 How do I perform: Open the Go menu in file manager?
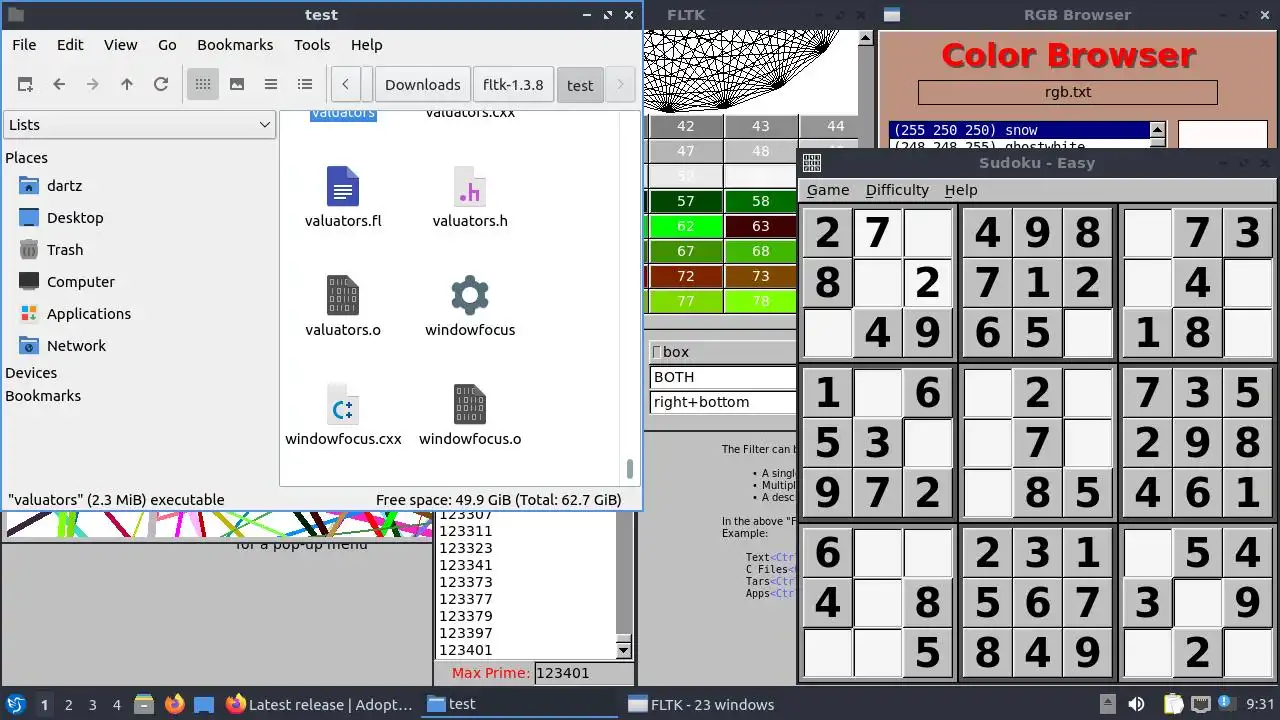pyautogui.click(x=167, y=45)
